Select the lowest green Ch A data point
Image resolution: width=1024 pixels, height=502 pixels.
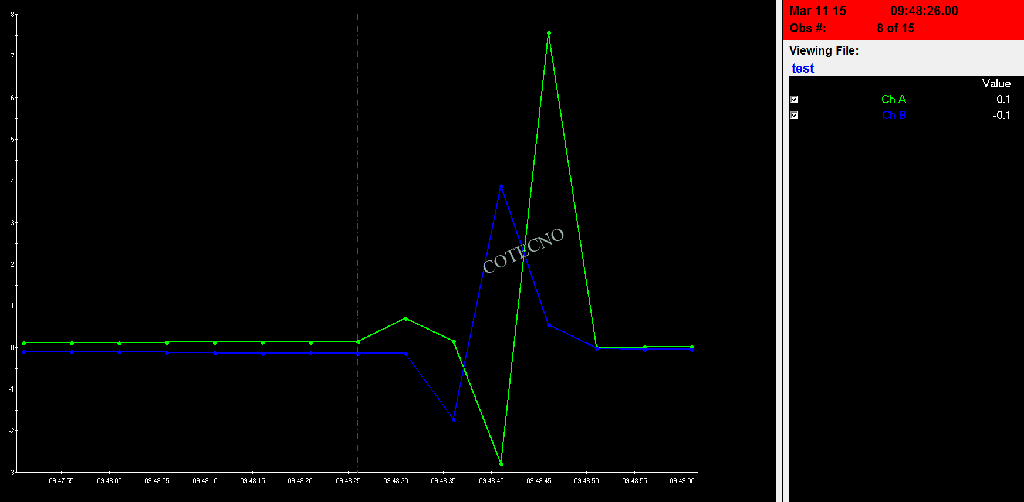point(501,464)
